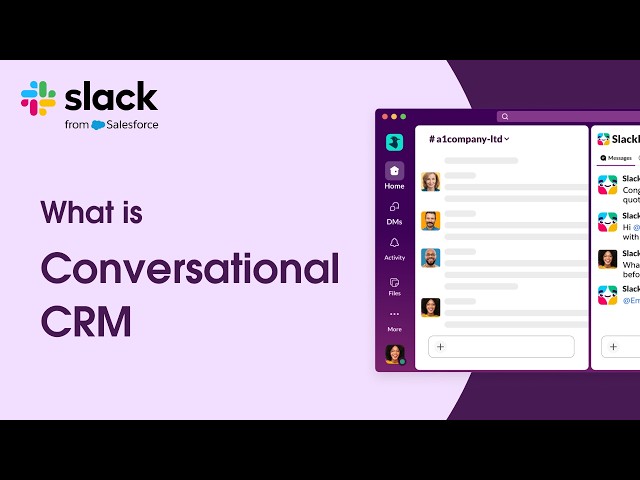Image resolution: width=640 pixels, height=480 pixels.
Task: Switch to the Messages tab
Action: (x=616, y=158)
